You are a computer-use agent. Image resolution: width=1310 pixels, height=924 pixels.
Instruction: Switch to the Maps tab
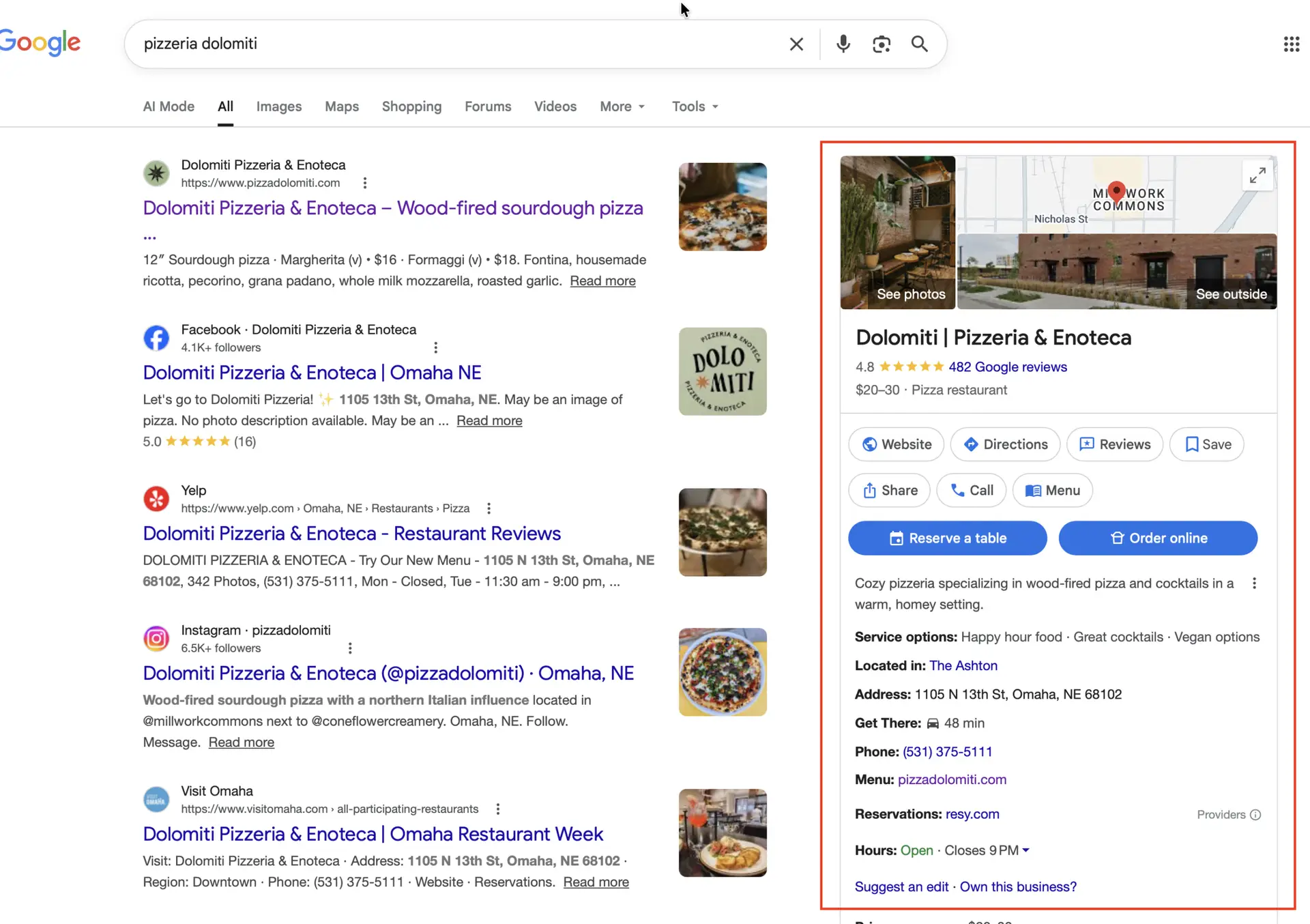(341, 106)
